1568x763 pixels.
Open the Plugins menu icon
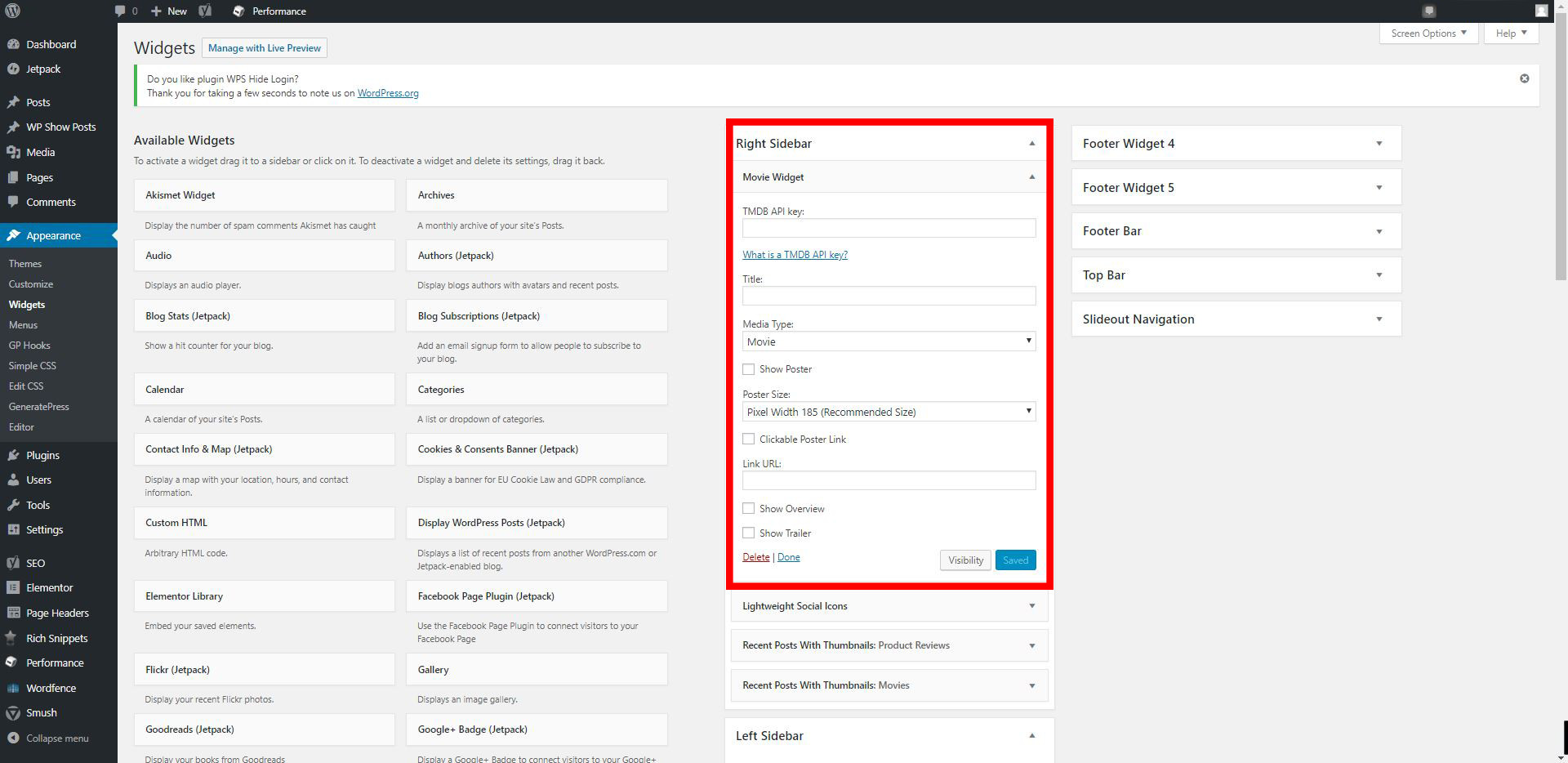pyautogui.click(x=13, y=456)
